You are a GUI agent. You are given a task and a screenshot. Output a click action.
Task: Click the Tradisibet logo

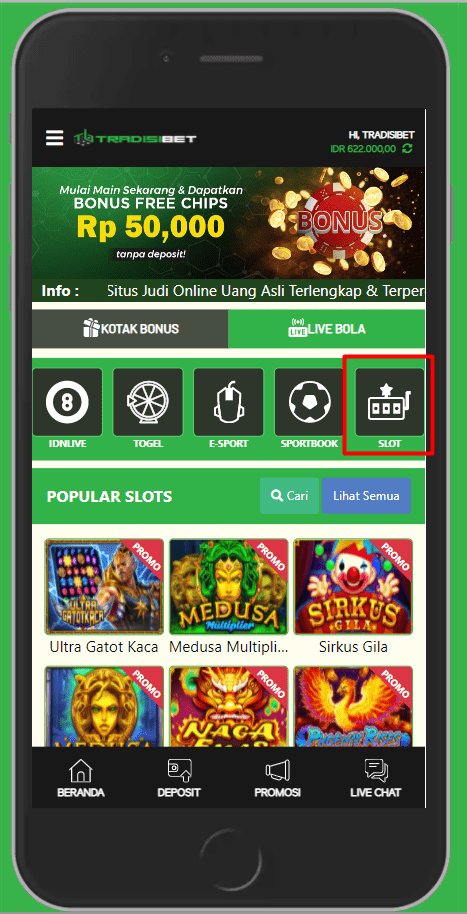point(135,138)
